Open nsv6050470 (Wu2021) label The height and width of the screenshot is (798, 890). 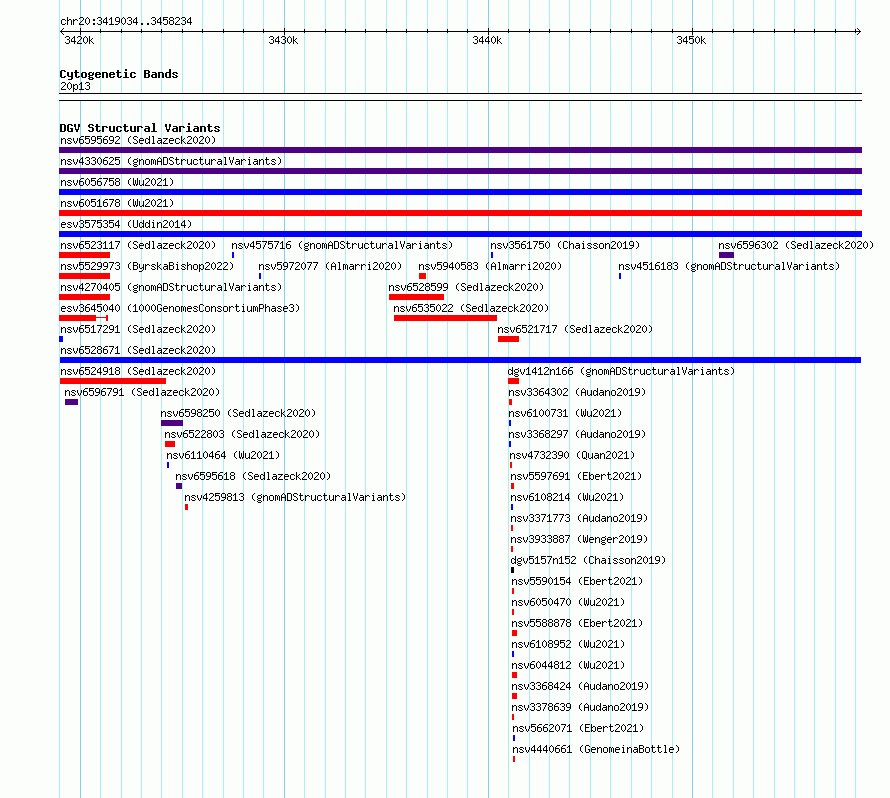tap(568, 602)
